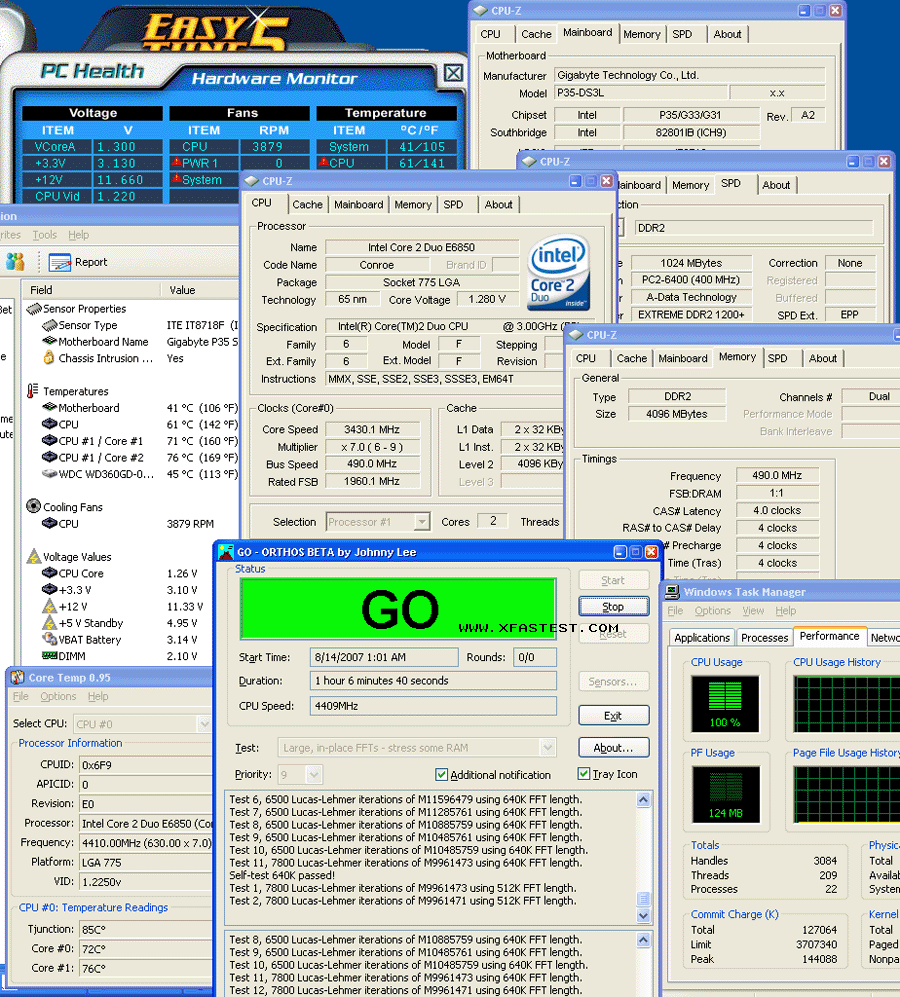Click the PWR 1 fan warning icon
Image resolution: width=900 pixels, height=997 pixels.
tap(176, 162)
